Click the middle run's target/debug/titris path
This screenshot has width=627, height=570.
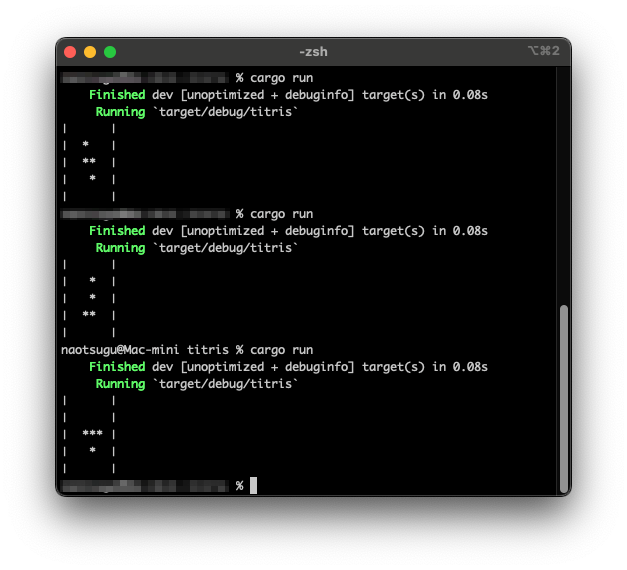point(225,247)
